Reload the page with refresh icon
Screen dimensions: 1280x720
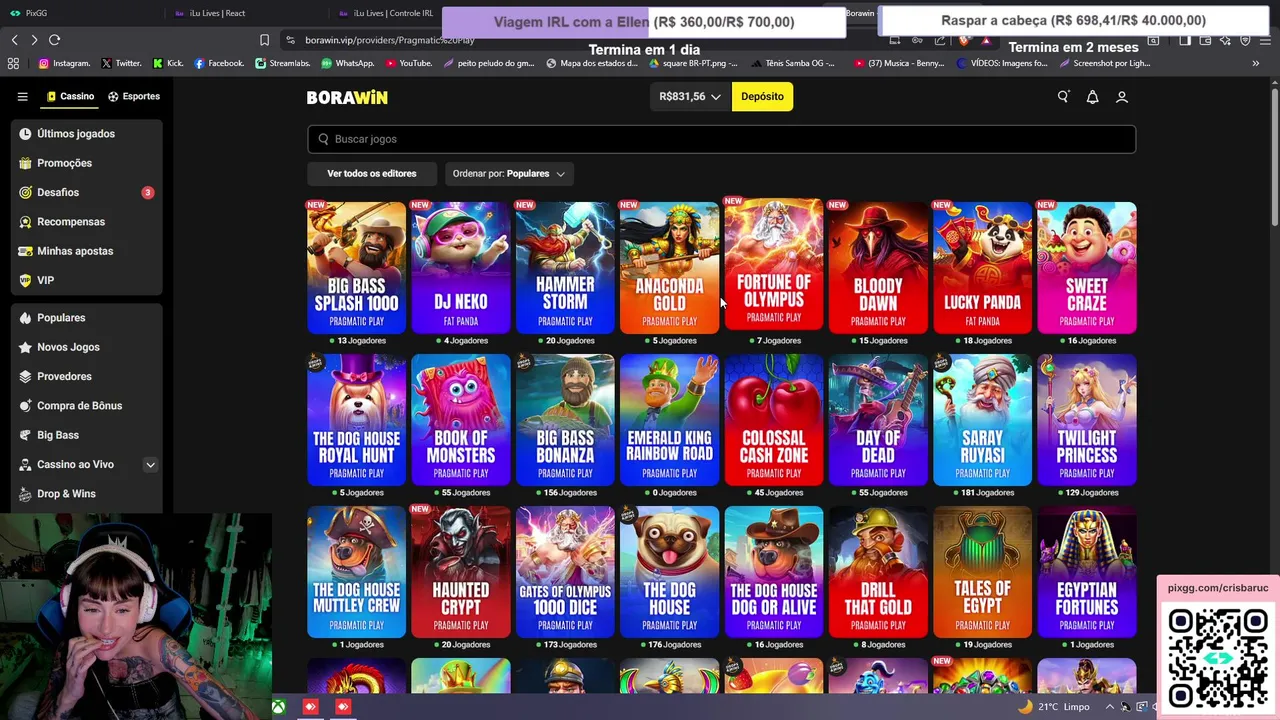54,40
